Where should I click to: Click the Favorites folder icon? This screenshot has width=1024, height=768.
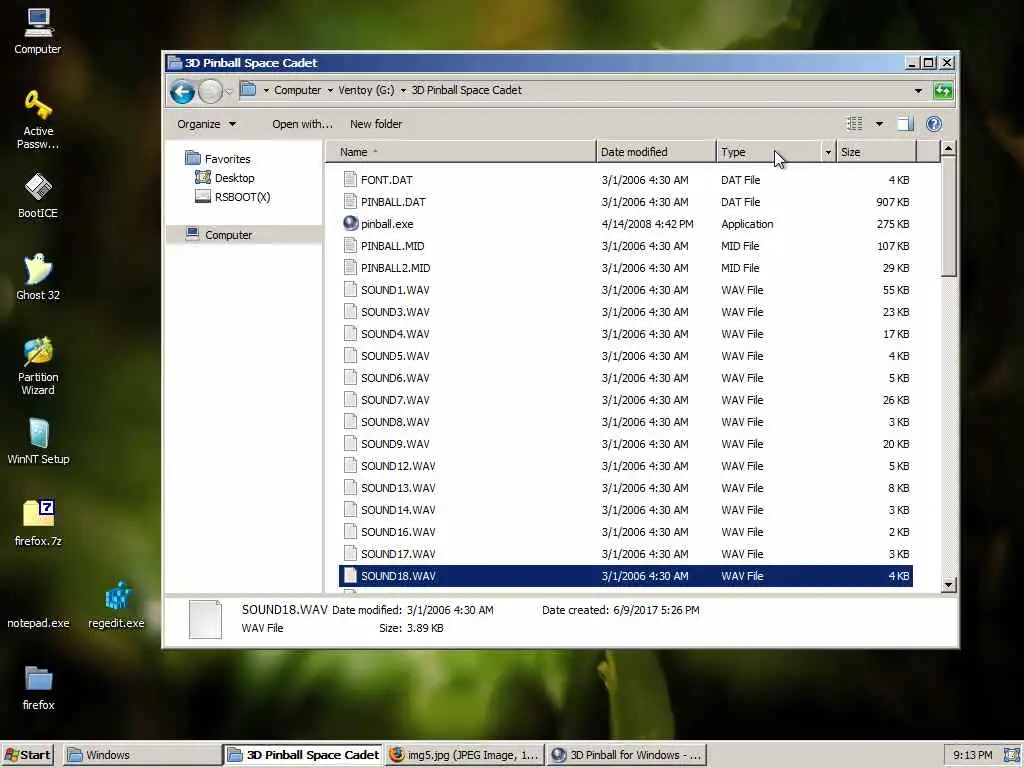point(193,158)
